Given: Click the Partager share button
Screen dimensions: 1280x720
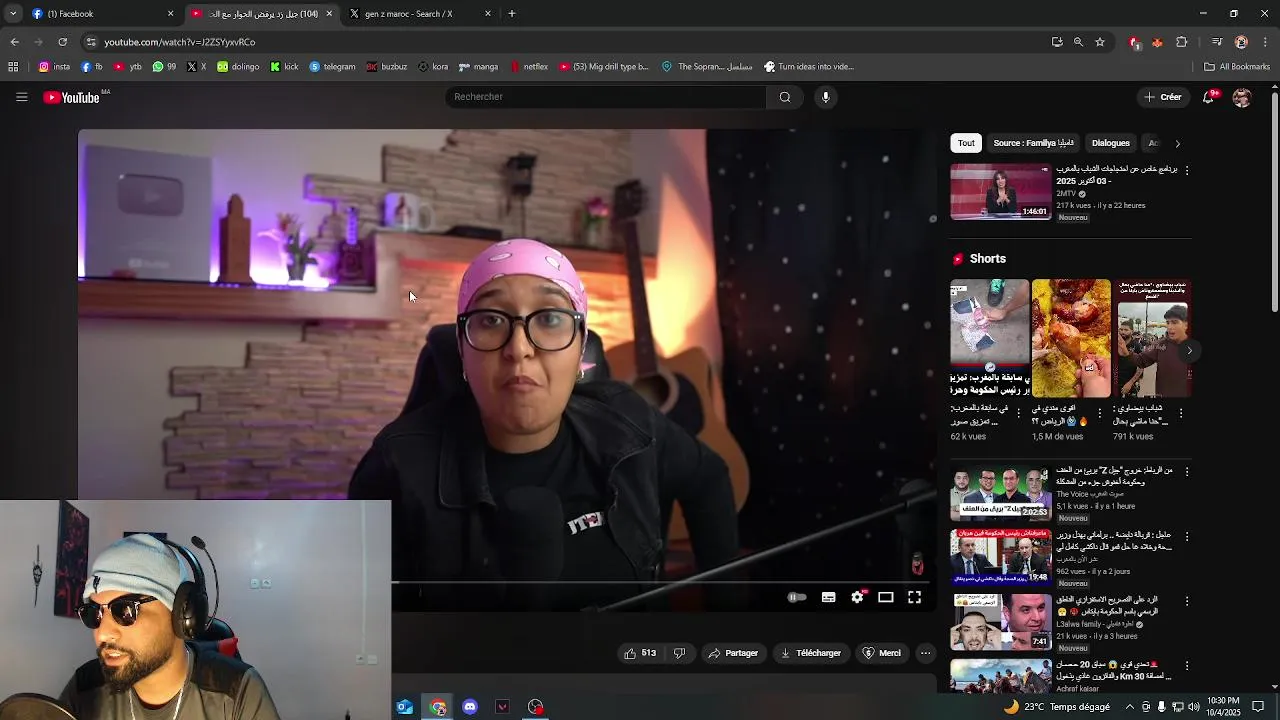Looking at the screenshot, I should pyautogui.click(x=733, y=653).
